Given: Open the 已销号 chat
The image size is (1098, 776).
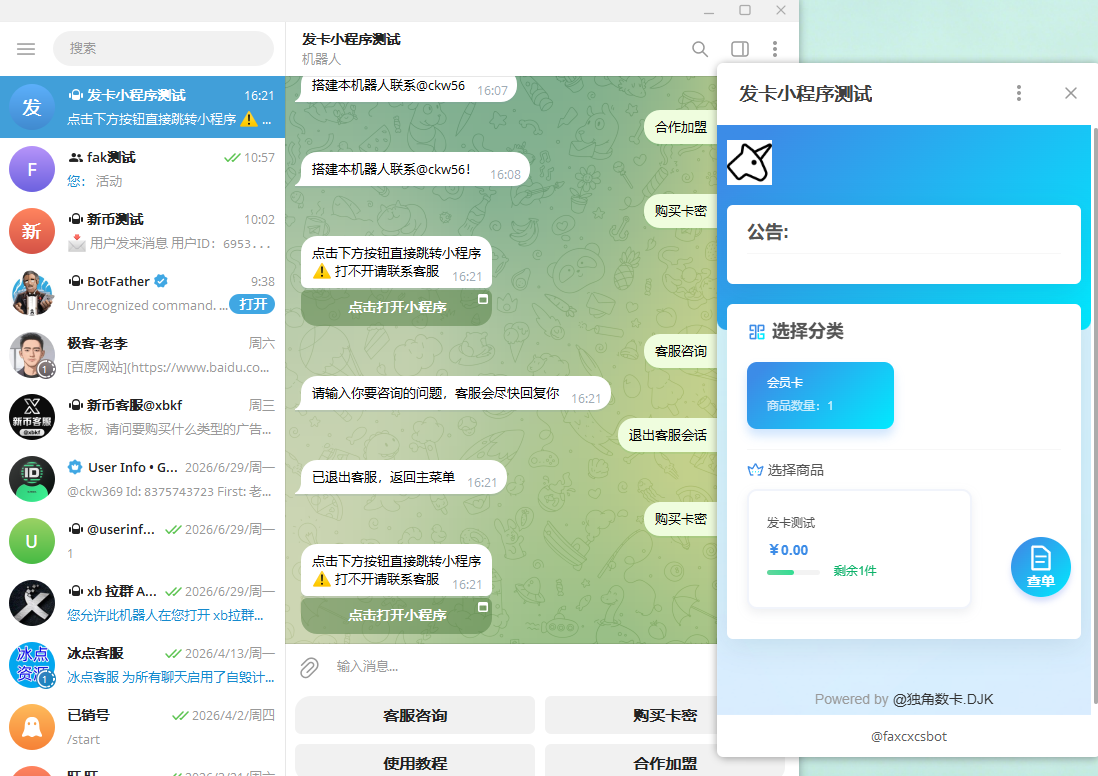Looking at the screenshot, I should pyautogui.click(x=143, y=727).
